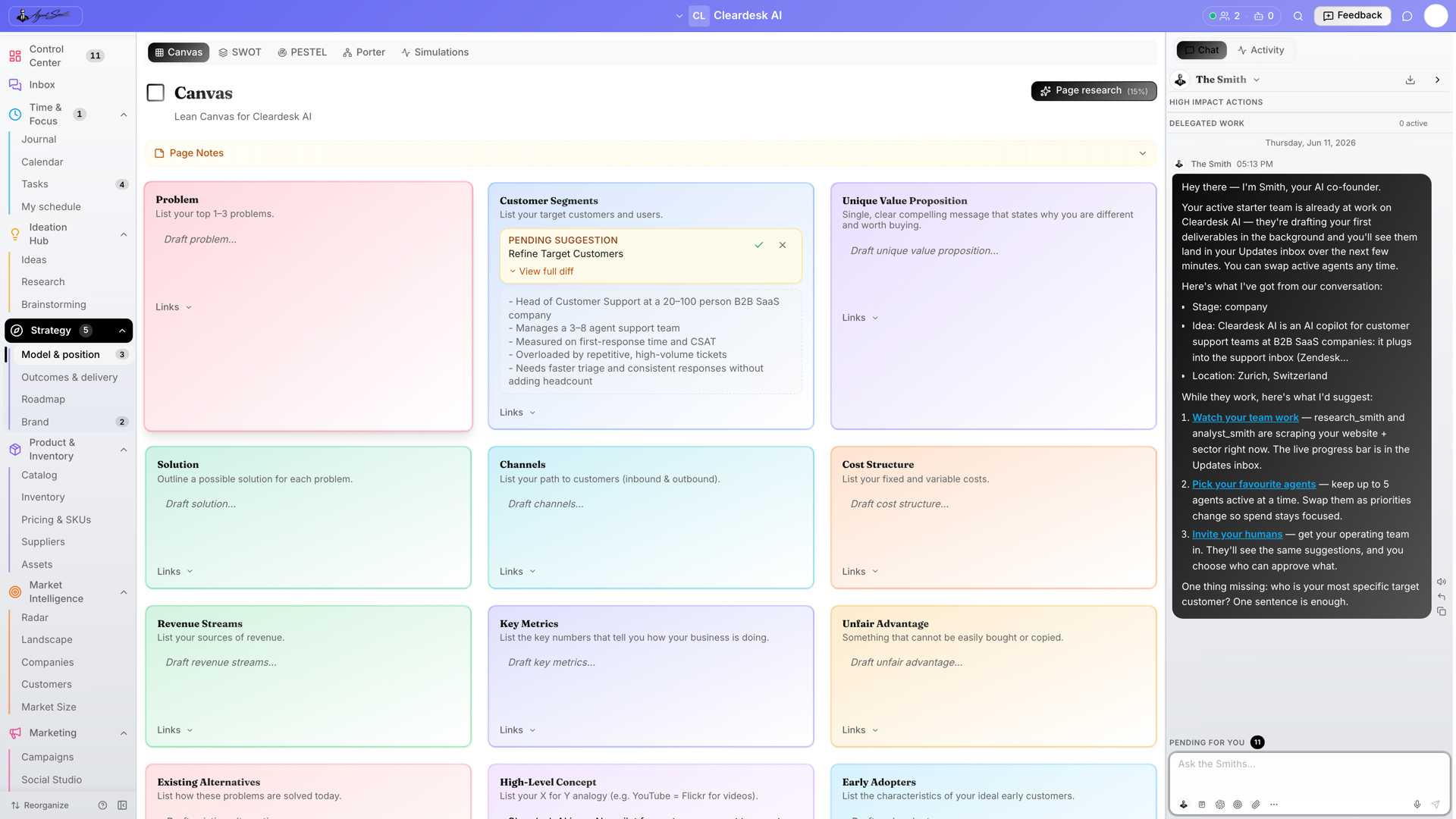Click the Smith agent icon in chat toolbar
Screen dimensions: 1456x819
pos(1184,805)
